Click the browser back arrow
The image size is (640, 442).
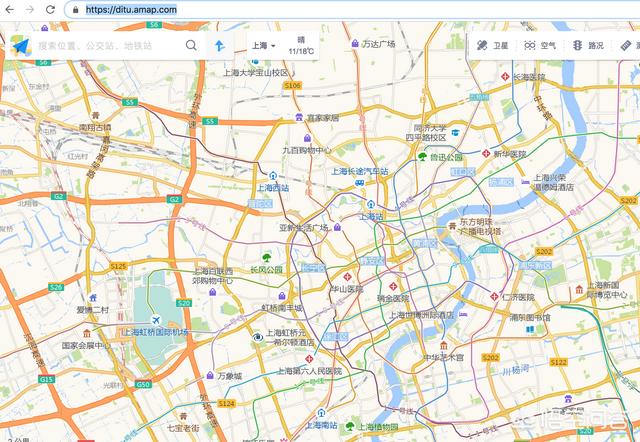pos(10,9)
